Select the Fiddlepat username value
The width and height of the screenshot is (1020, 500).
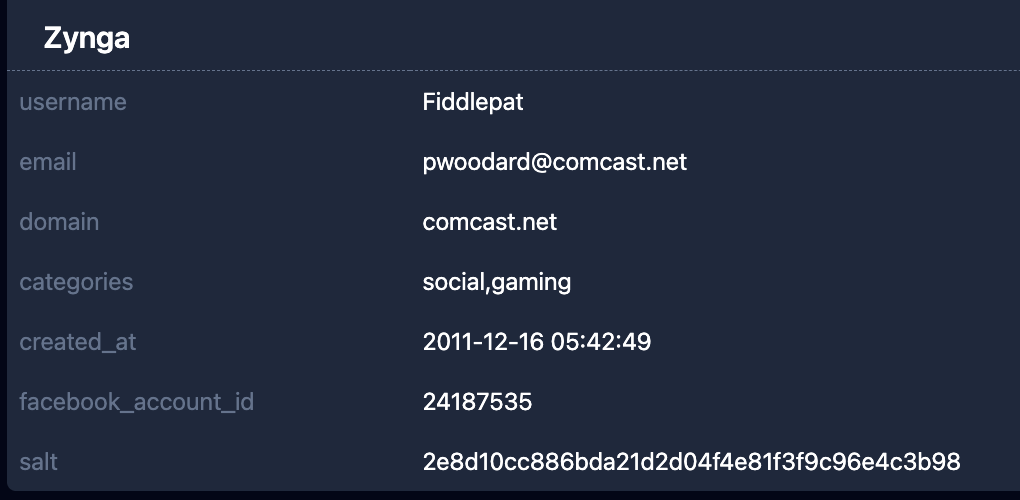coord(473,102)
